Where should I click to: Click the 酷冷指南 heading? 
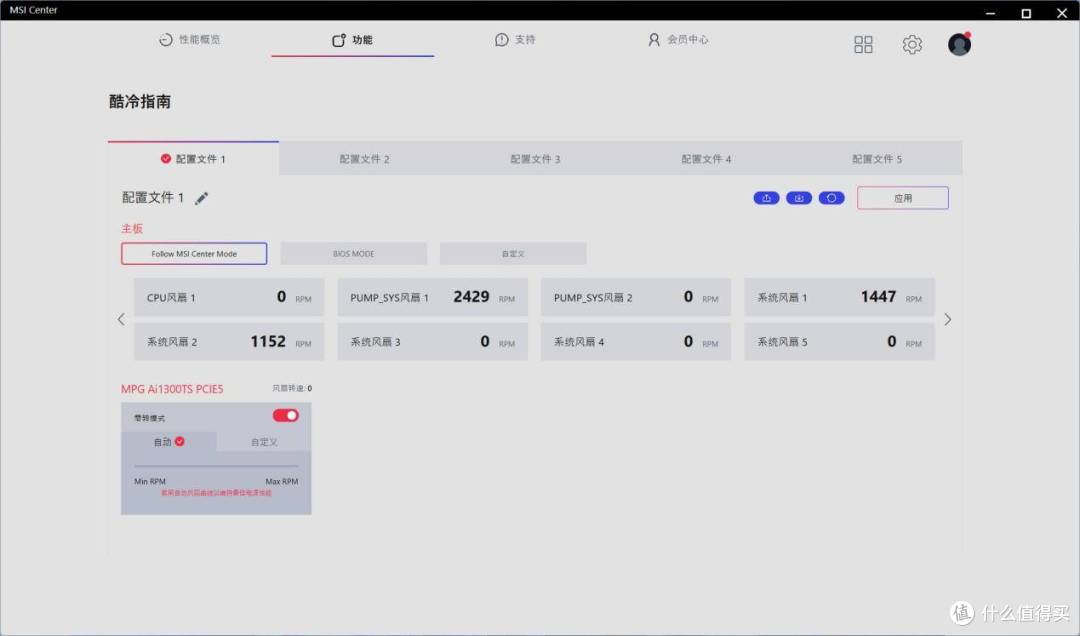[140, 101]
